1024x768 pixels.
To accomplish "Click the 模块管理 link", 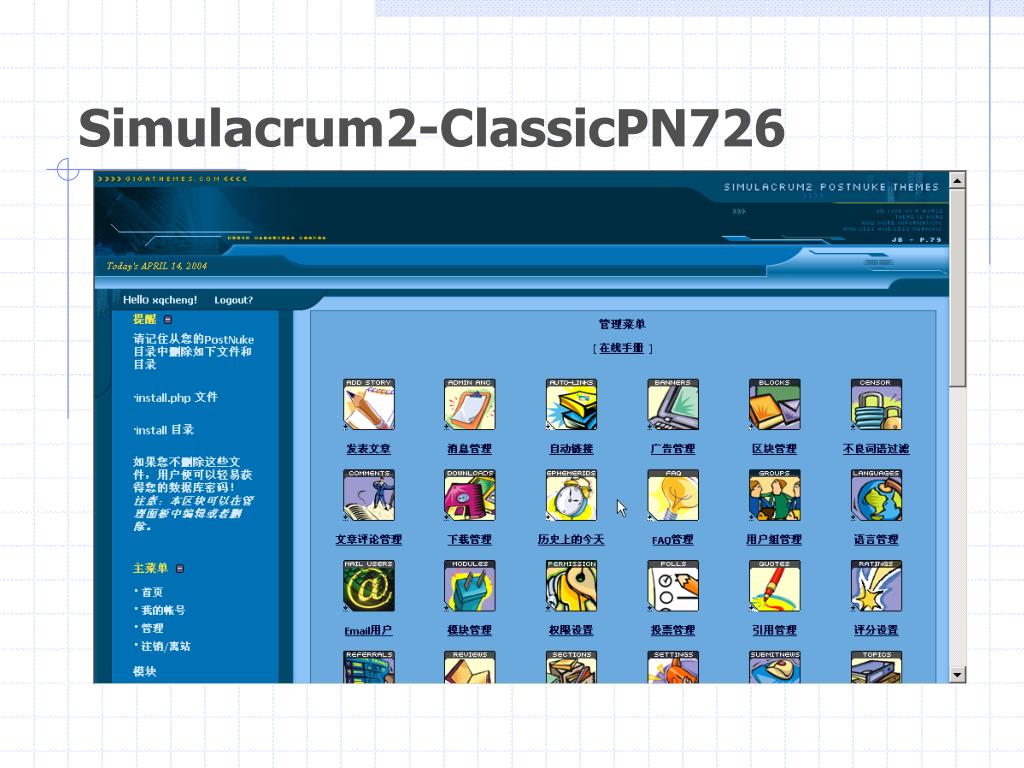I will tap(470, 630).
